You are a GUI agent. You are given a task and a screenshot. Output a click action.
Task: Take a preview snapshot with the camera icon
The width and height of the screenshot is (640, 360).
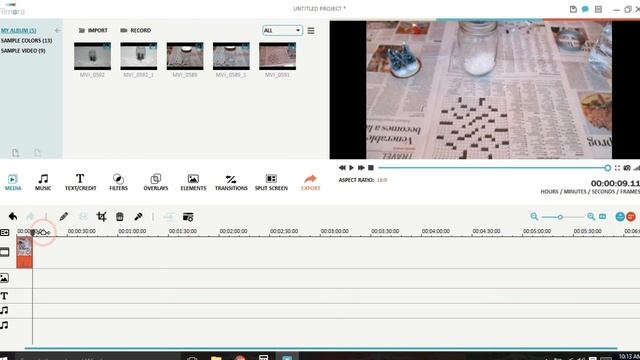coord(627,168)
